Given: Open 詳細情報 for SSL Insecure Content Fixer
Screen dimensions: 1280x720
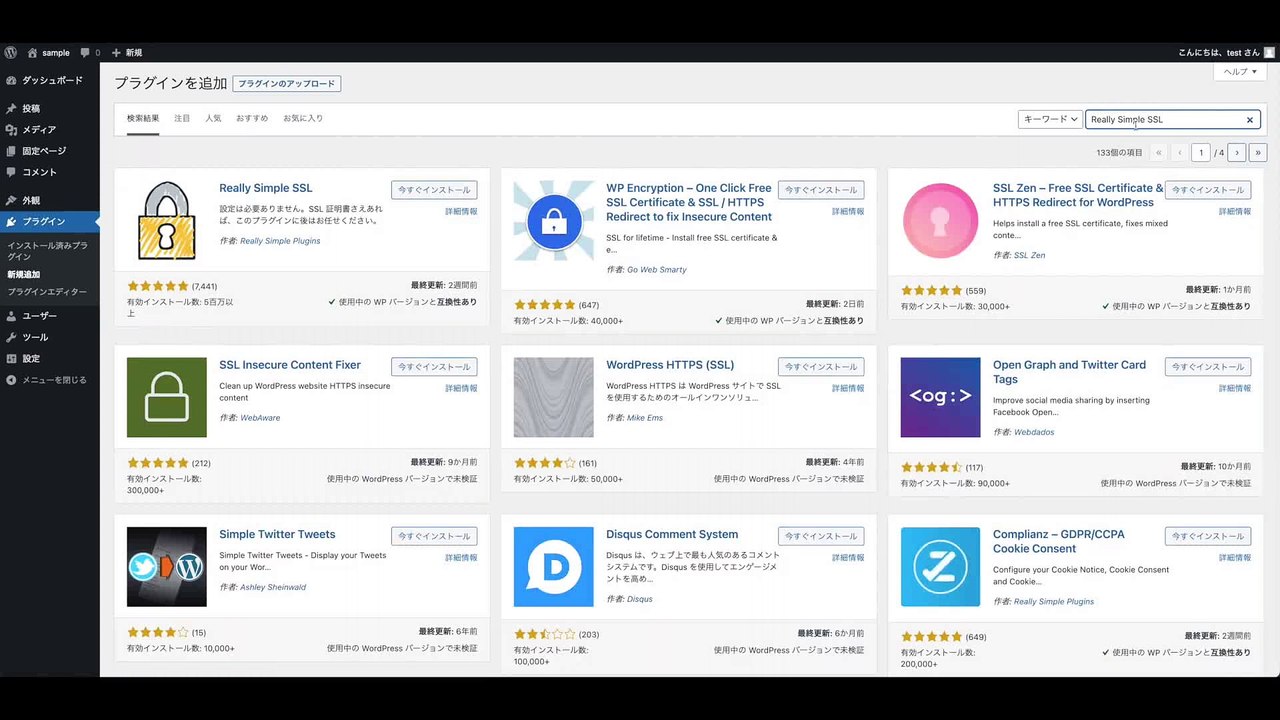Looking at the screenshot, I should [461, 389].
